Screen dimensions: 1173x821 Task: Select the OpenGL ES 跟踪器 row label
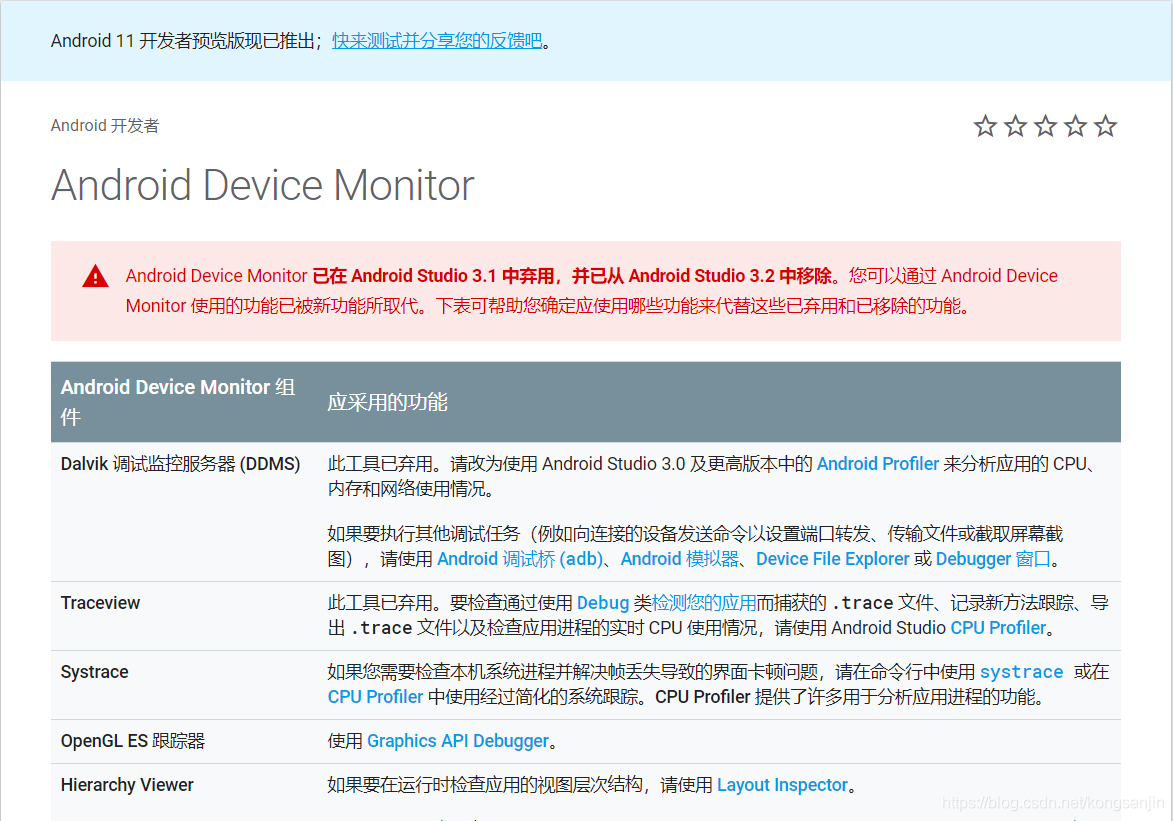point(132,741)
